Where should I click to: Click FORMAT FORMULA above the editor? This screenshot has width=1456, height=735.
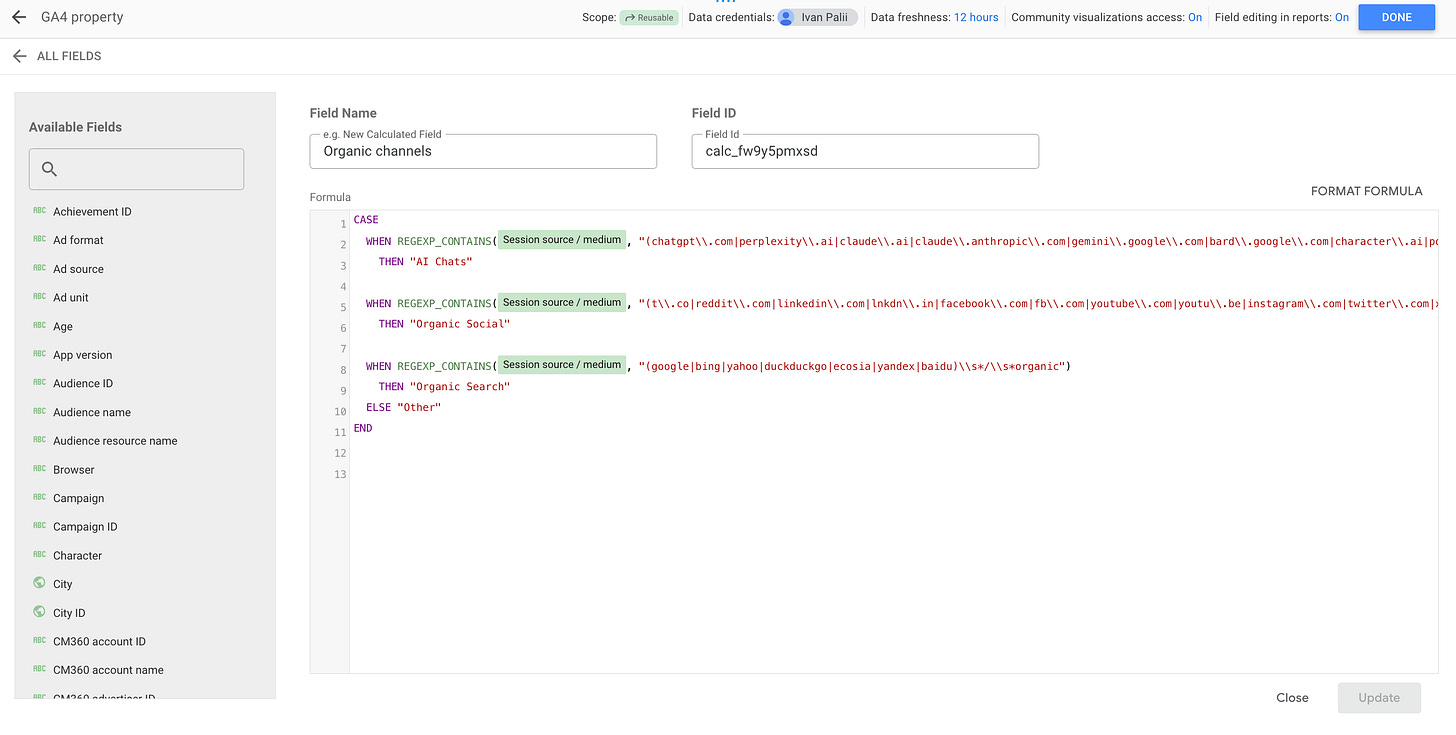click(x=1366, y=191)
